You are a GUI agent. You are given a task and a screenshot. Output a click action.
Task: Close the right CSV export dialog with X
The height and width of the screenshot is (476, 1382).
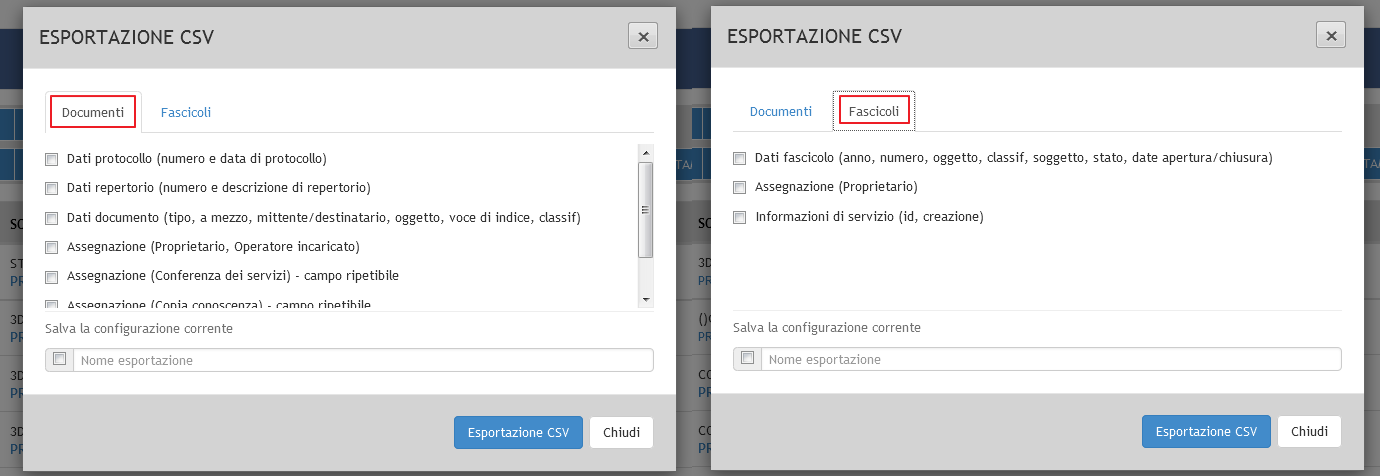point(1330,36)
